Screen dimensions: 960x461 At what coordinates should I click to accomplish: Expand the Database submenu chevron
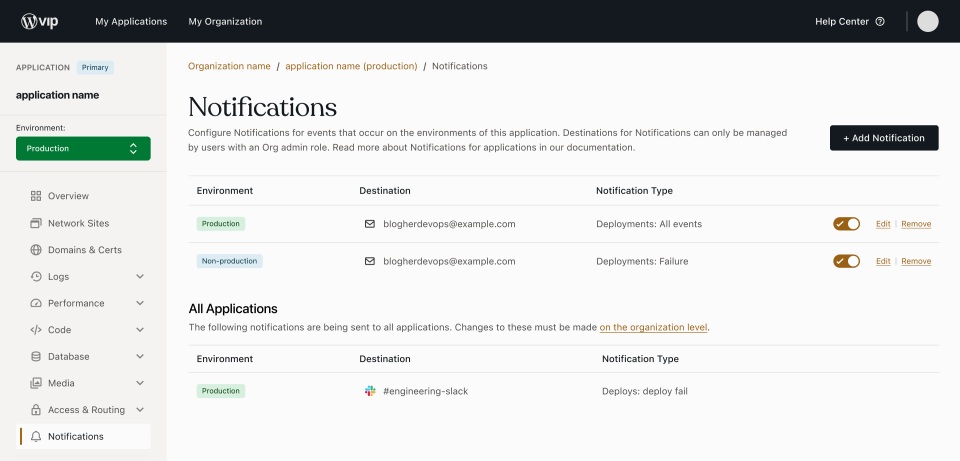(x=140, y=356)
